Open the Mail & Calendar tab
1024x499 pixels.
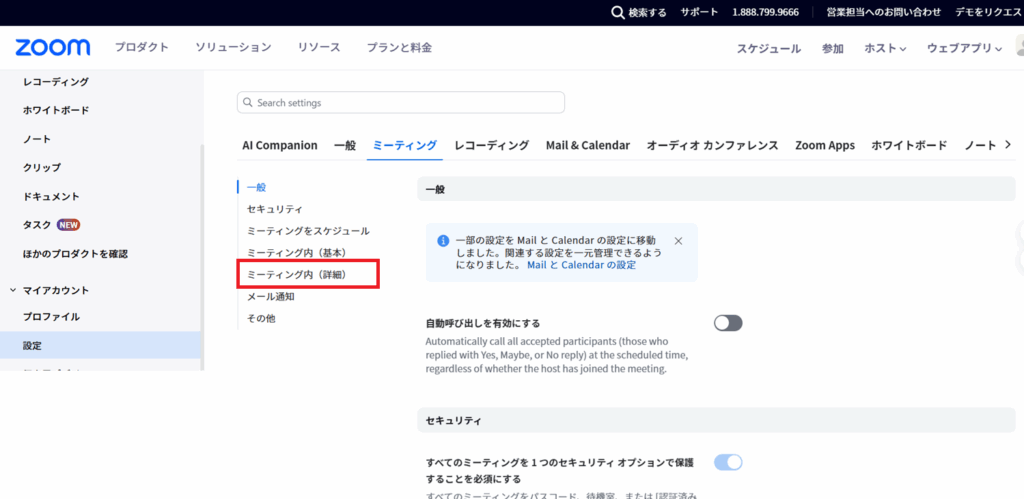tap(588, 145)
